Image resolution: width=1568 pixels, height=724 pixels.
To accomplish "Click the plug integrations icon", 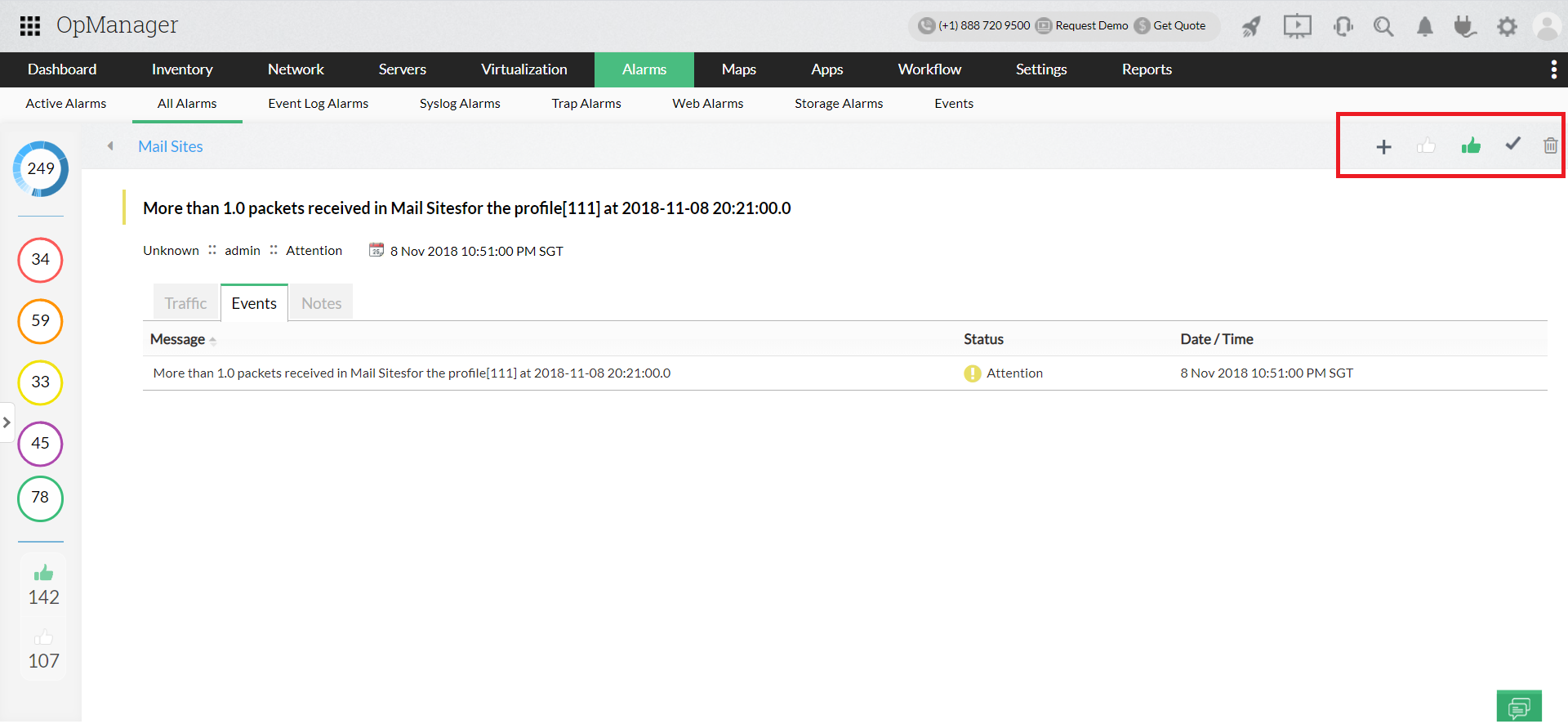I will [x=1465, y=27].
